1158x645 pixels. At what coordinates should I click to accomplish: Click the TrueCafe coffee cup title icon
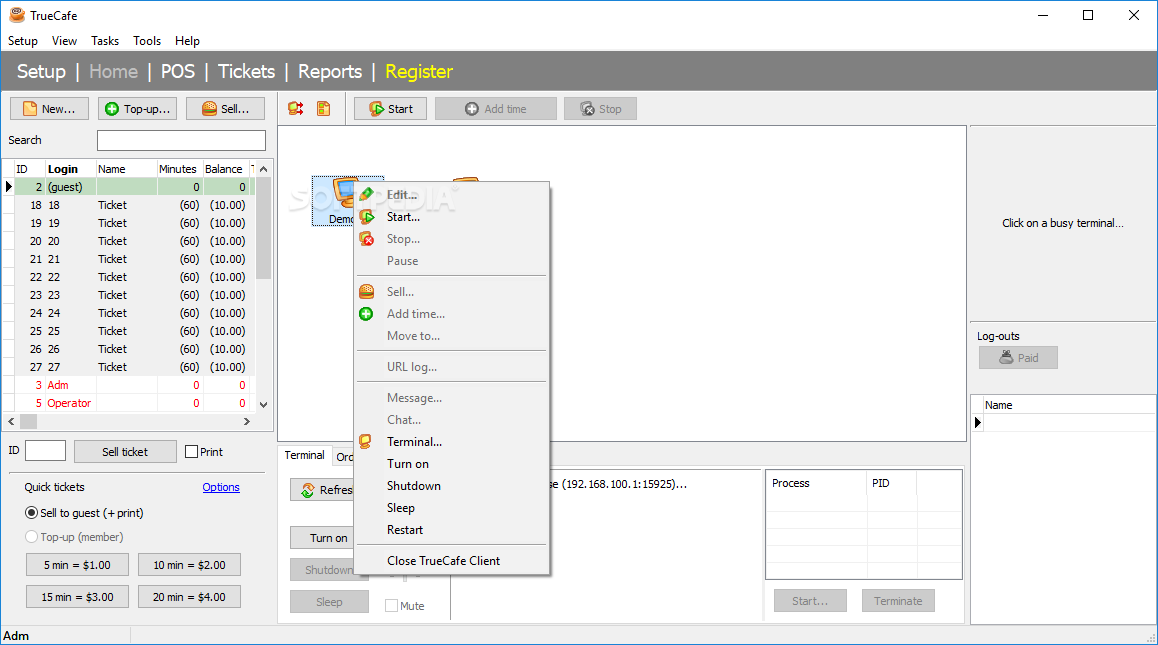click(x=16, y=15)
